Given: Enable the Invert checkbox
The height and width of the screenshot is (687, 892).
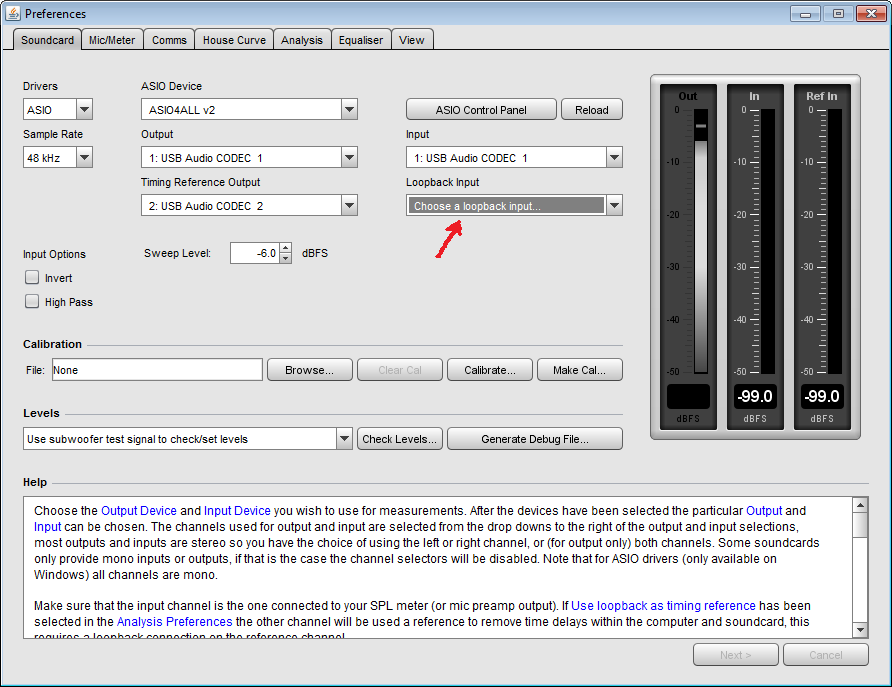Looking at the screenshot, I should click(32, 278).
